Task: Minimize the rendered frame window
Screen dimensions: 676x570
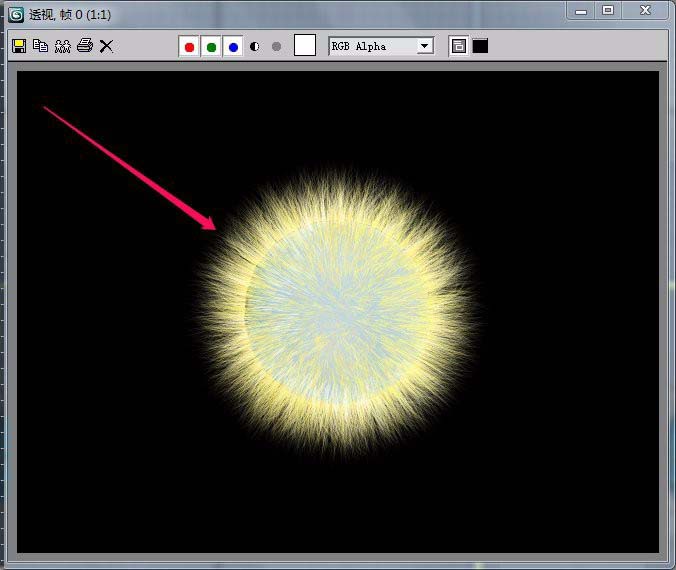Action: (x=581, y=11)
